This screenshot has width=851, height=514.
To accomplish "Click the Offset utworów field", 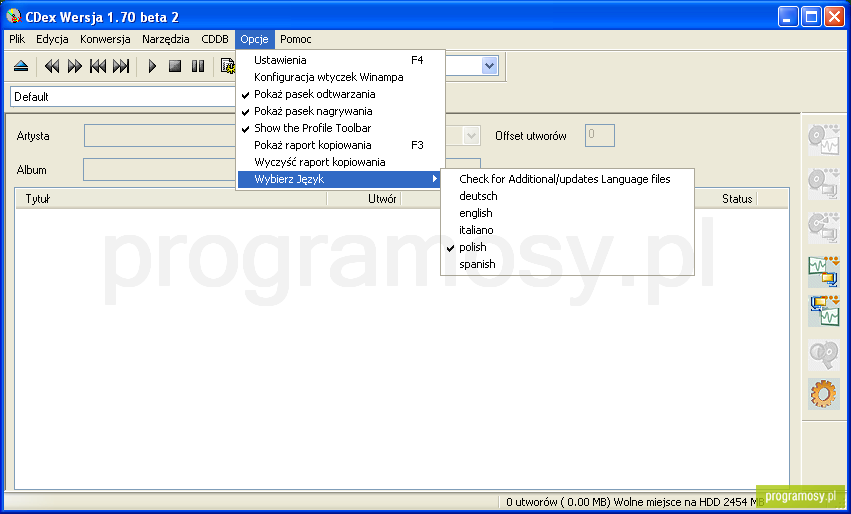I will [x=600, y=136].
